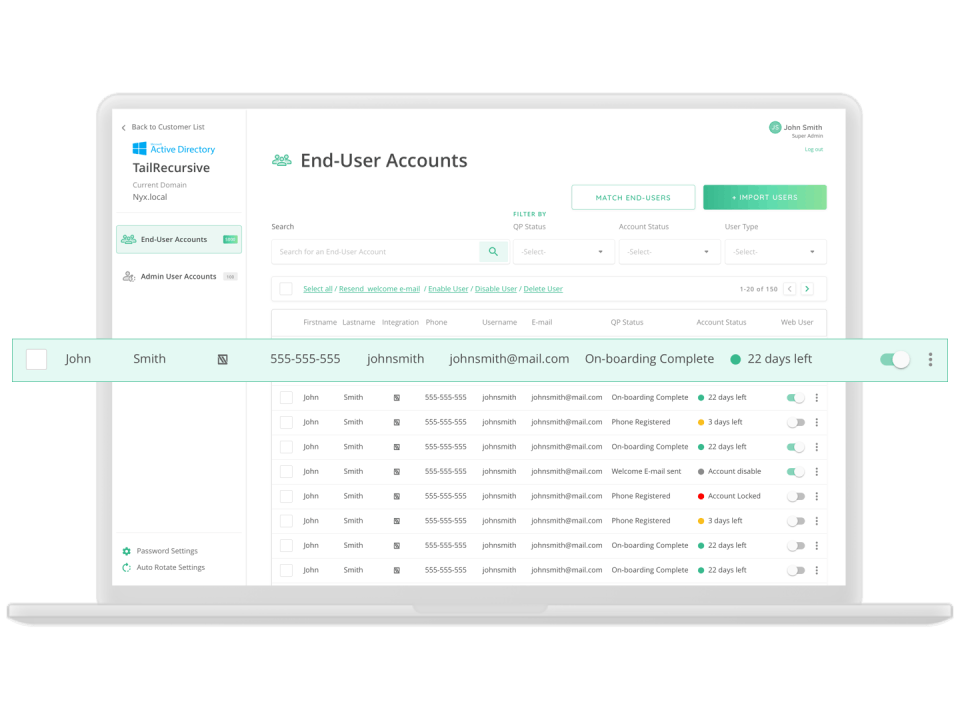Viewport: 960px width, 720px height.
Task: Tick the bulk-action checkbox beside Select all
Action: 286,289
